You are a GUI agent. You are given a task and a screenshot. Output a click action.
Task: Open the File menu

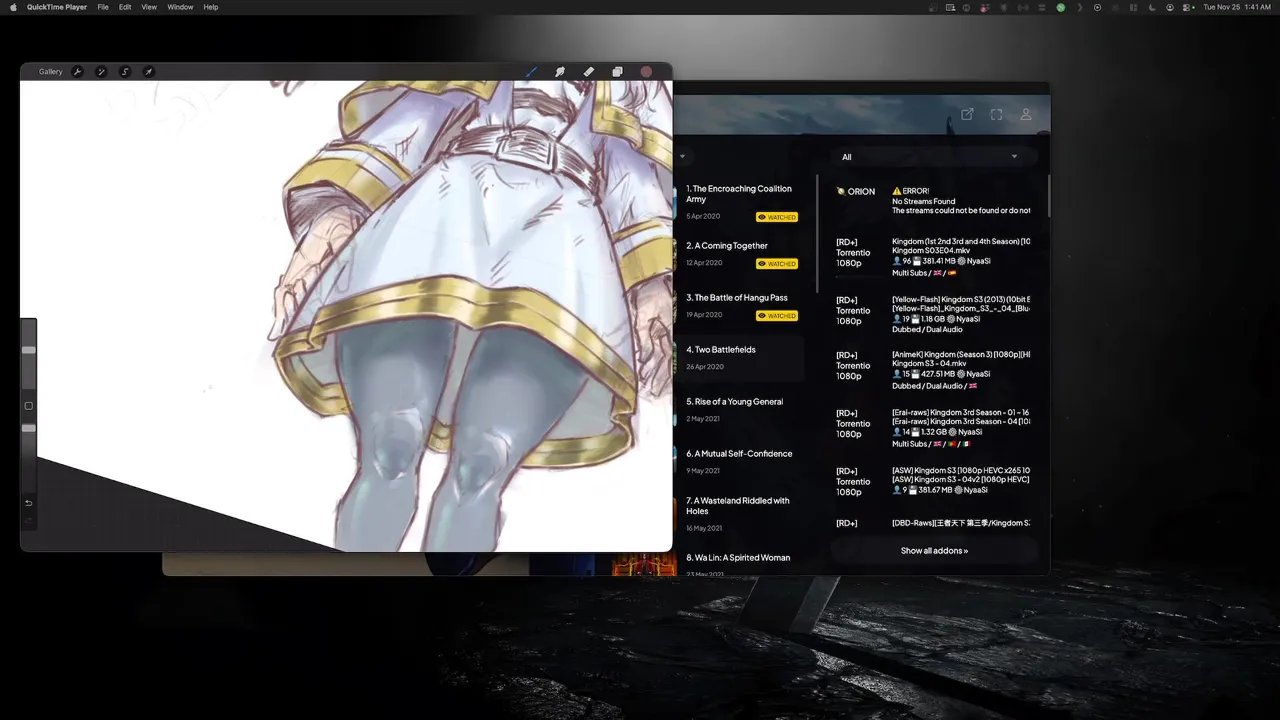pyautogui.click(x=103, y=7)
